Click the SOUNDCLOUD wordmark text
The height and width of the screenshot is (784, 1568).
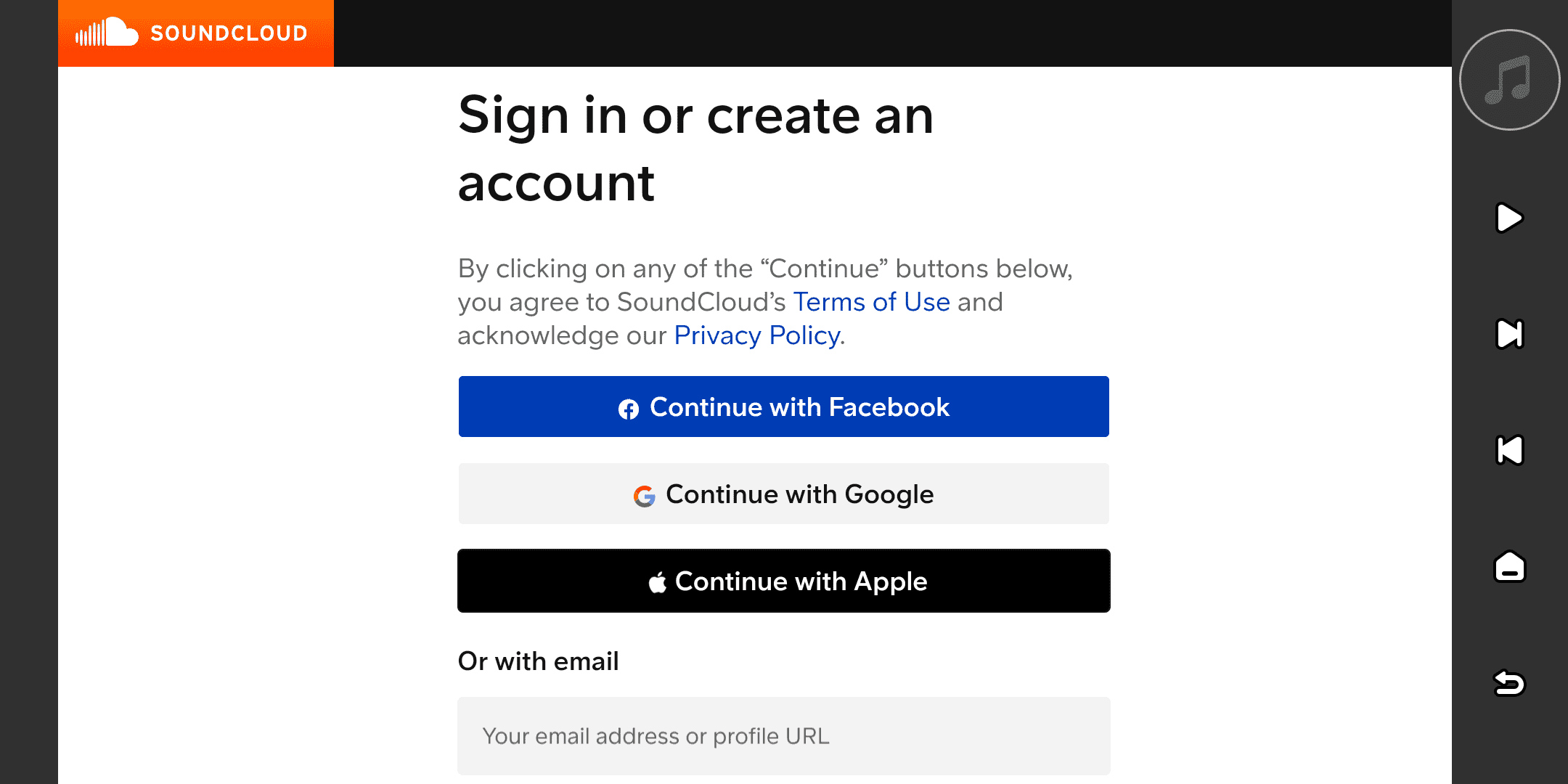[229, 33]
